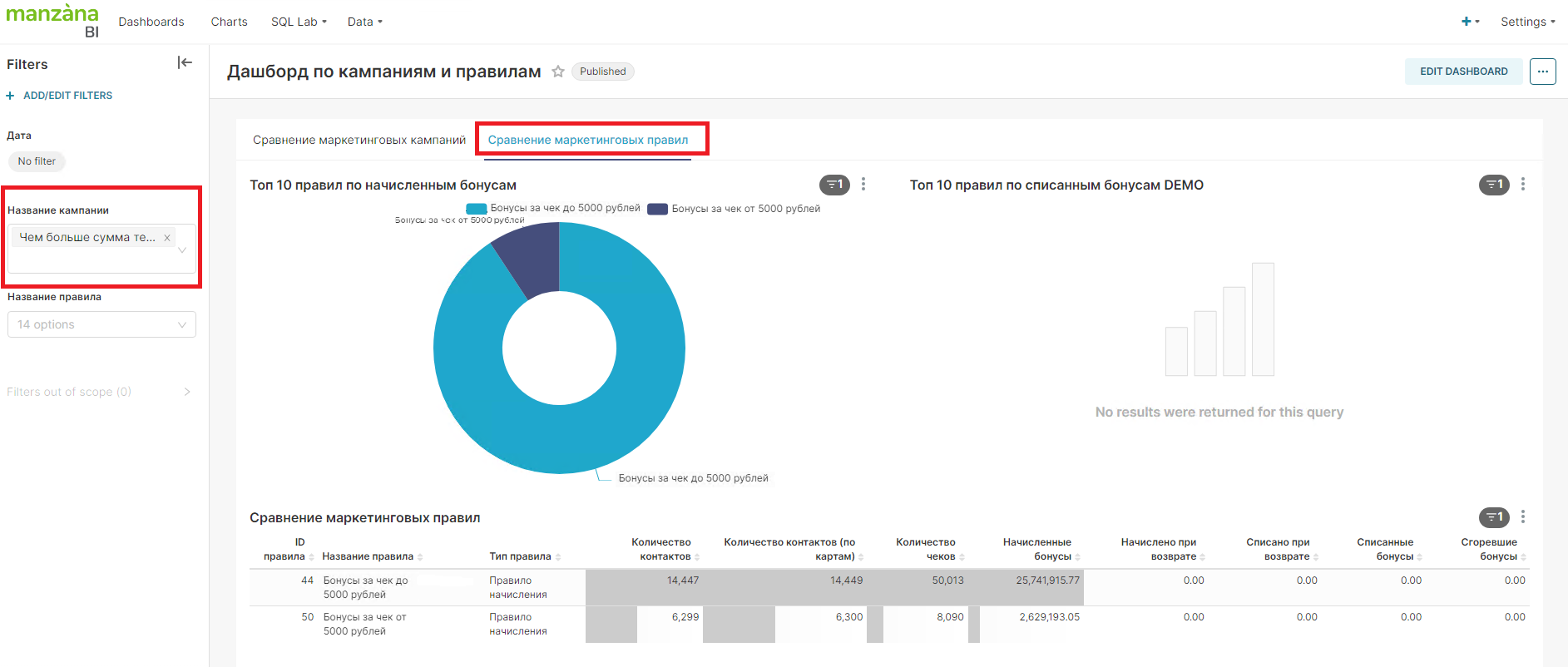
Task: Open kebab menu of accrued bonuses chart
Action: point(863,185)
